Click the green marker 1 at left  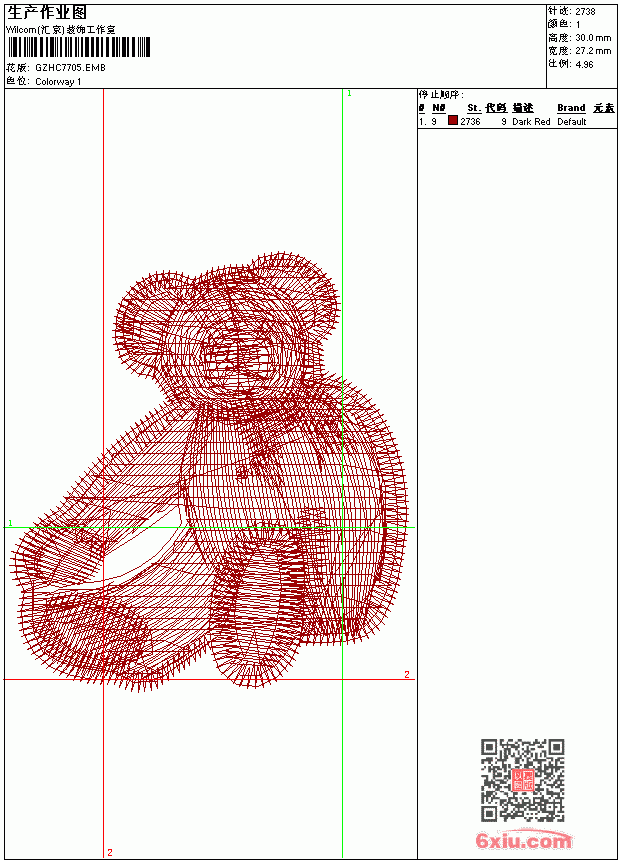click(x=10, y=523)
